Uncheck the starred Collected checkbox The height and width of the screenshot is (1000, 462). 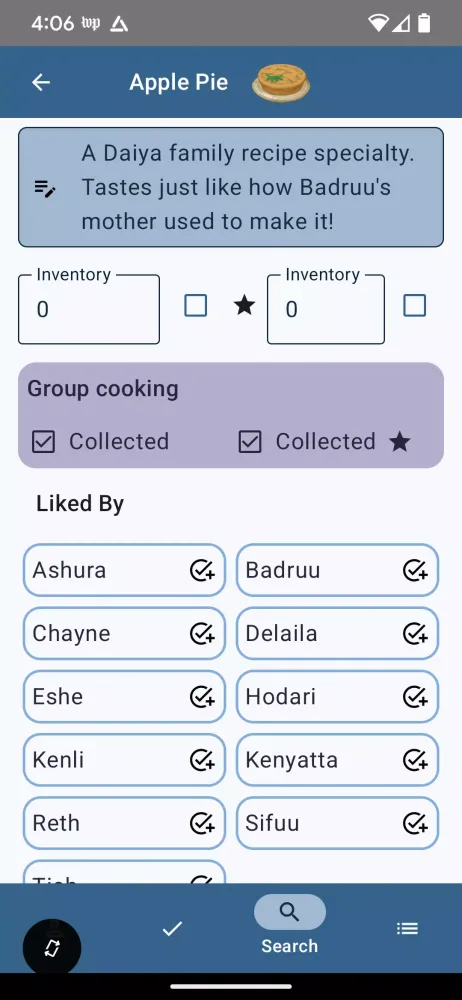(250, 441)
